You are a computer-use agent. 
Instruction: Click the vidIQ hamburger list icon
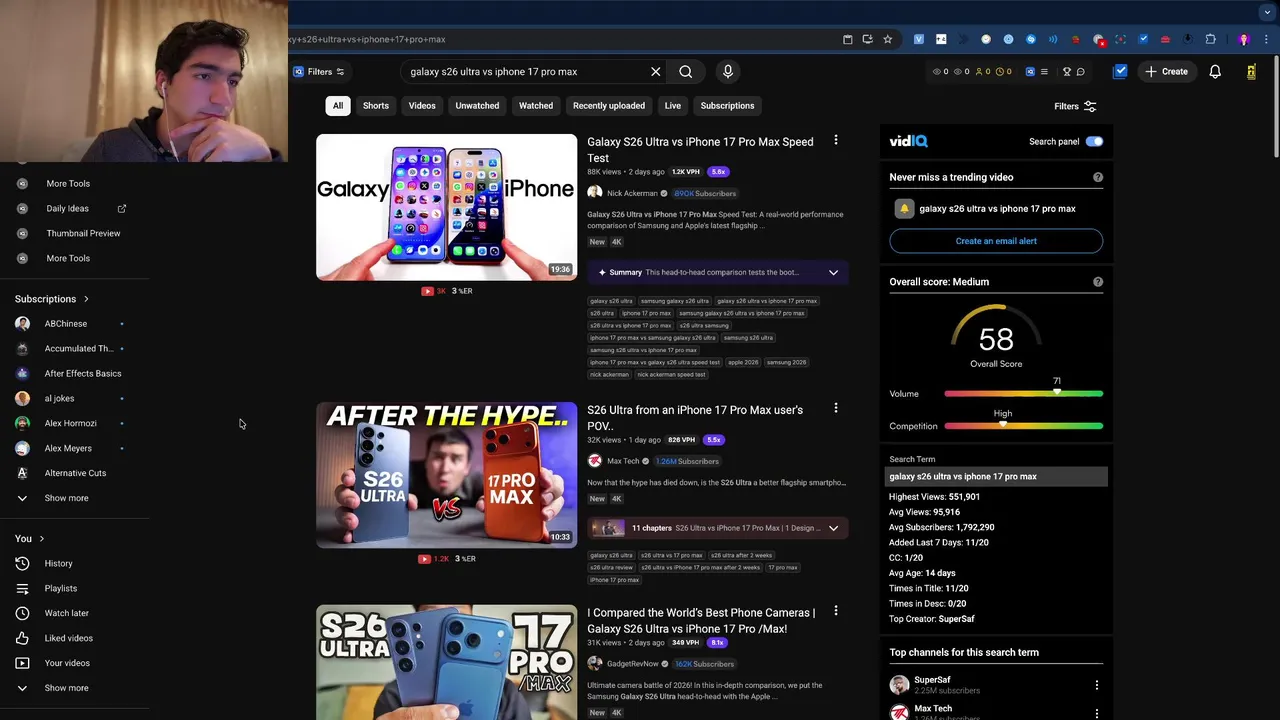click(1044, 72)
